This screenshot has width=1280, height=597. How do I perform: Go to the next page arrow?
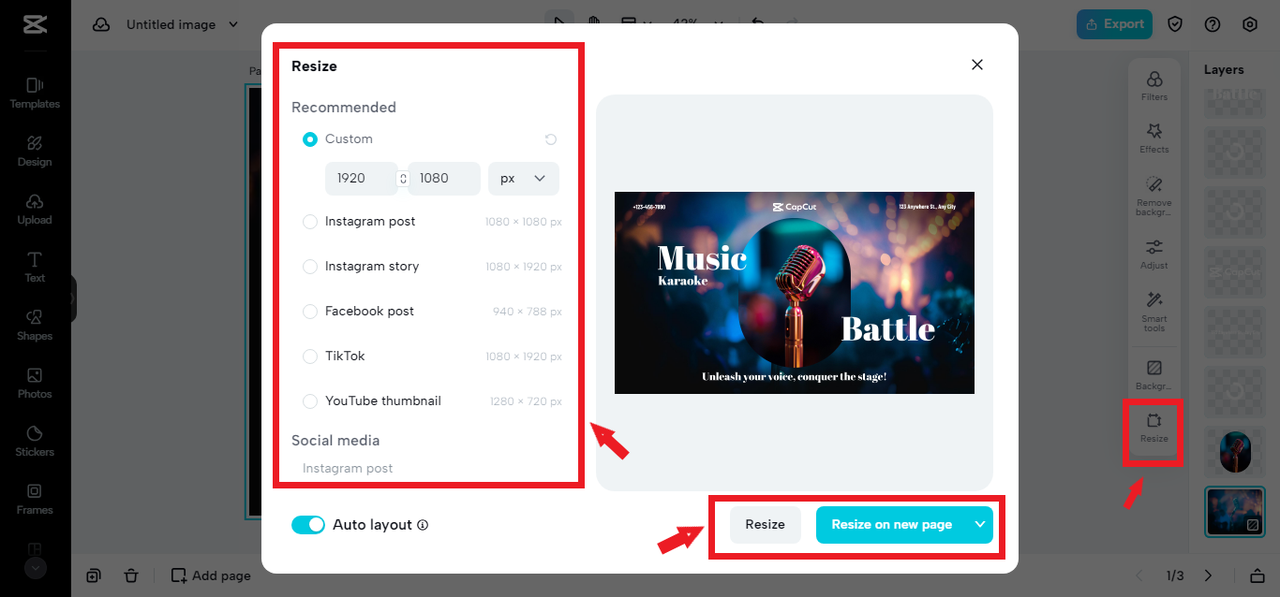point(1208,575)
